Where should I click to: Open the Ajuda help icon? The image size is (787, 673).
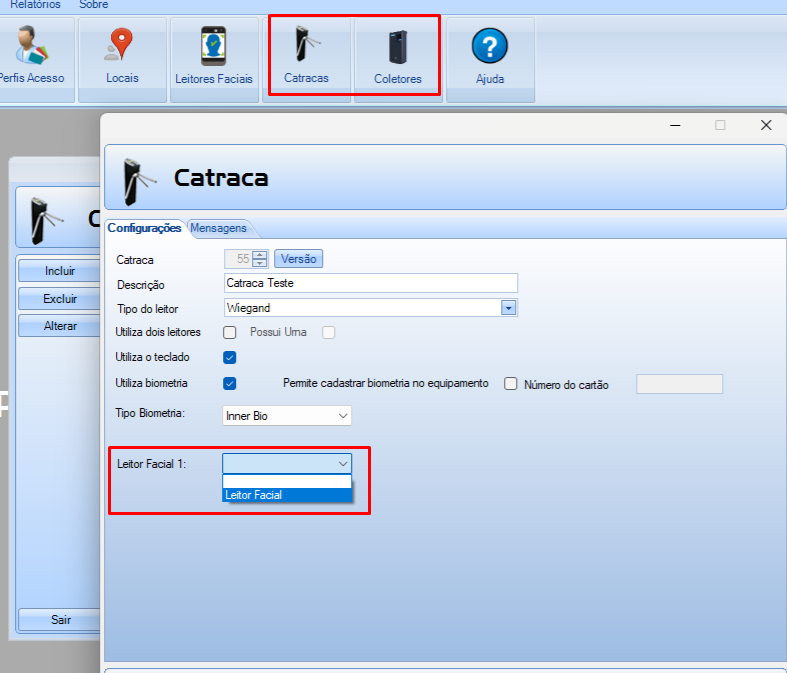(x=490, y=46)
